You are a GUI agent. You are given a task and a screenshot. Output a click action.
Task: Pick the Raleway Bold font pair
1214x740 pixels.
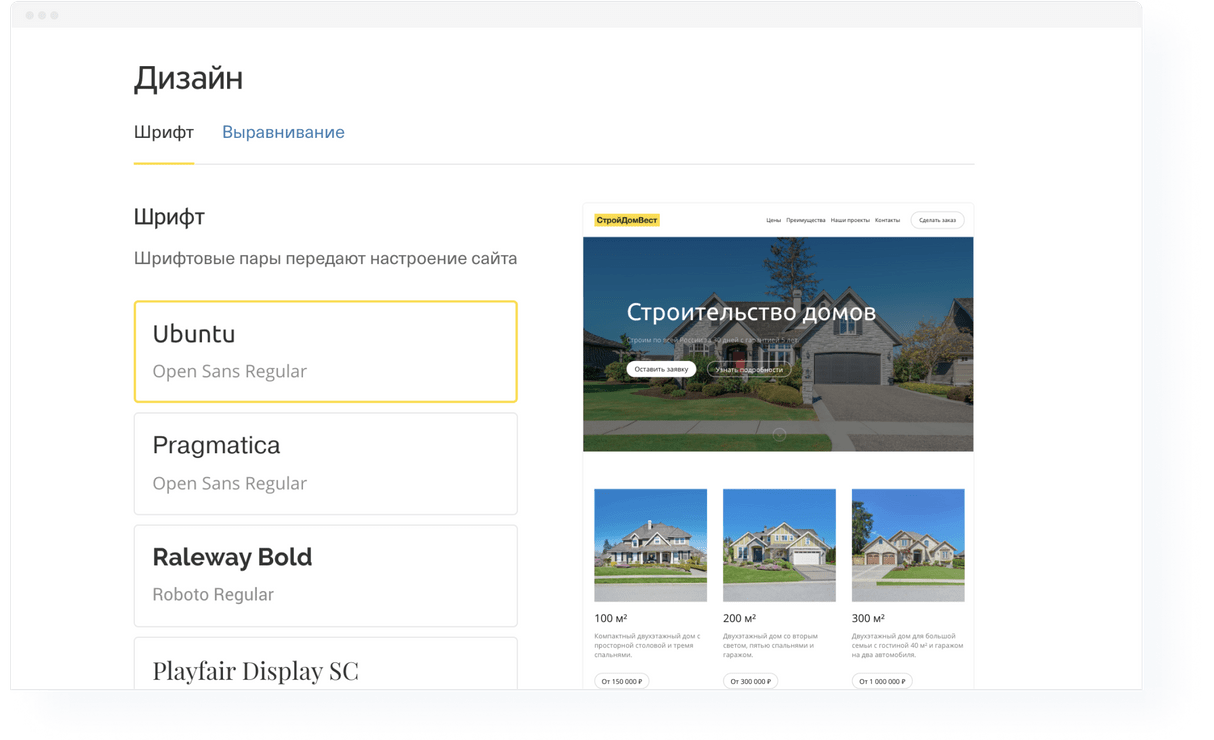(326, 576)
